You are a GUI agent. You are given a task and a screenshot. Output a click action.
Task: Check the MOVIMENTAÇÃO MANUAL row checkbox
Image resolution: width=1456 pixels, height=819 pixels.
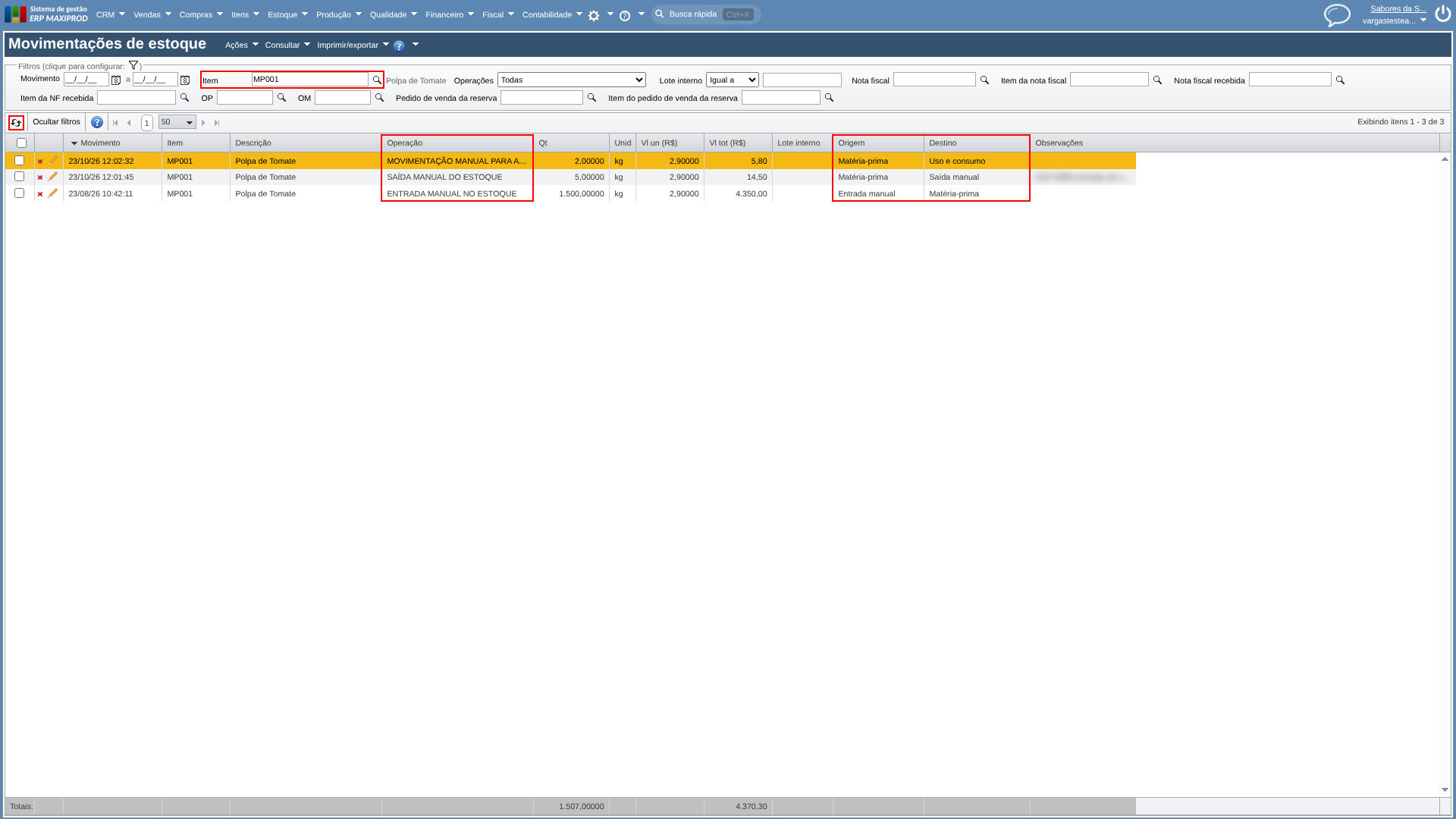click(20, 161)
